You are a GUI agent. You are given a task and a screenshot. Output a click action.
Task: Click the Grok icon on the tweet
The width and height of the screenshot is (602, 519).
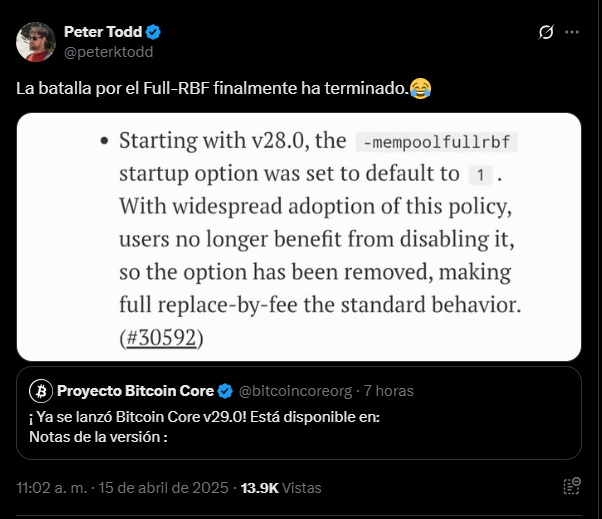pos(546,32)
